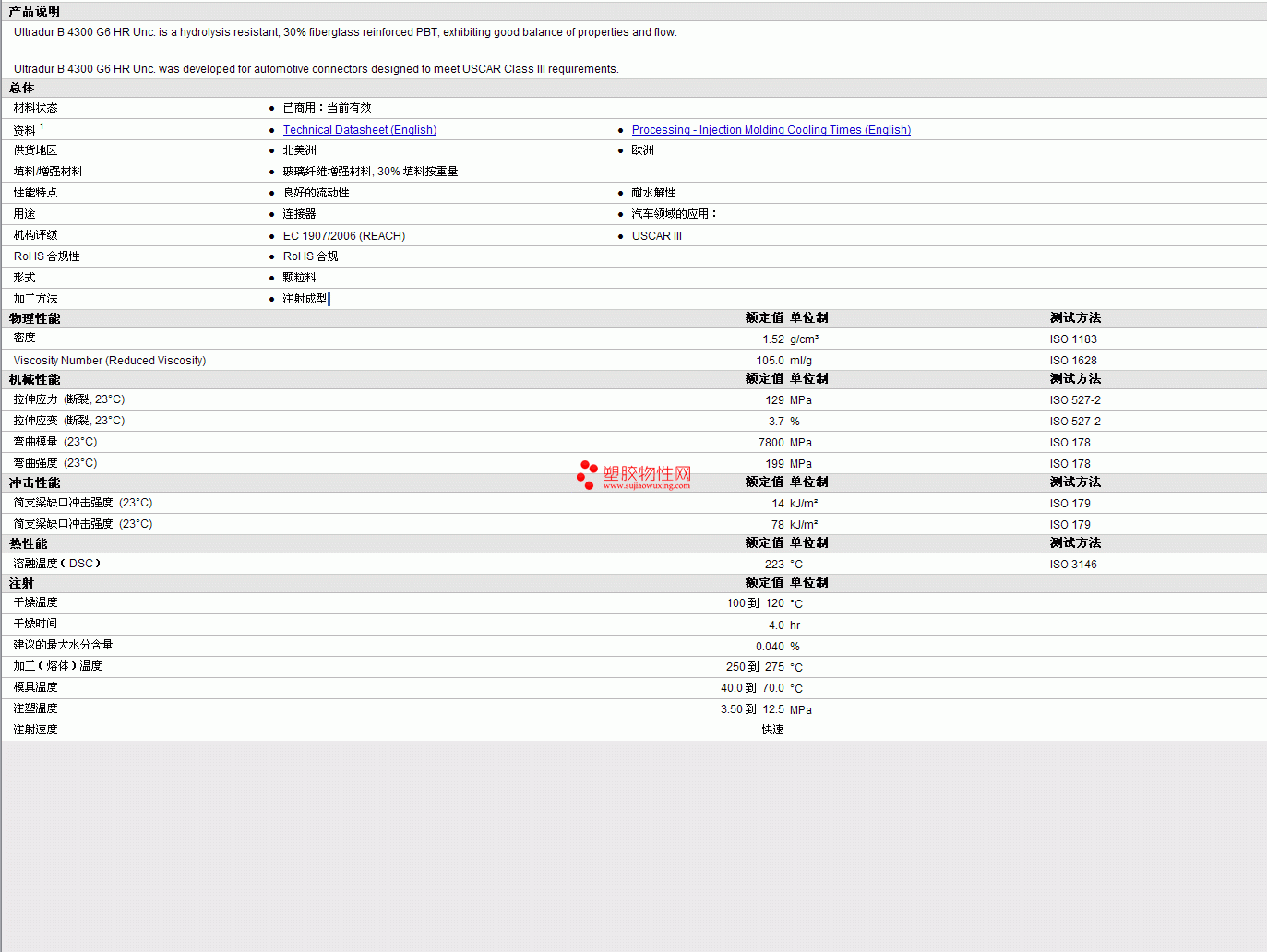Select the 拉伸应变 (断裂, 23°C) row label

pyautogui.click(x=69, y=421)
